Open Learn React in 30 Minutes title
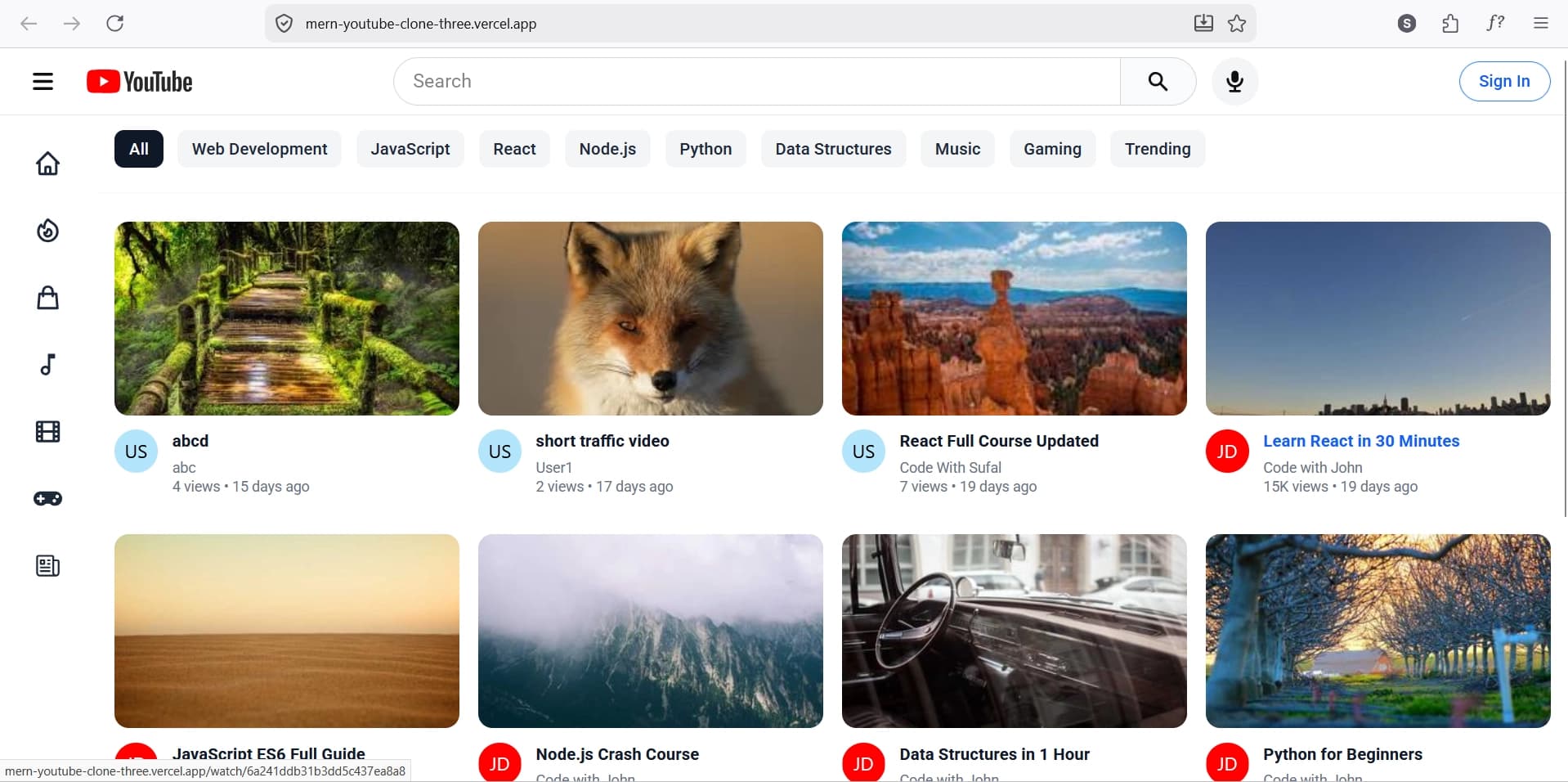This screenshot has width=1568, height=782. (1361, 441)
